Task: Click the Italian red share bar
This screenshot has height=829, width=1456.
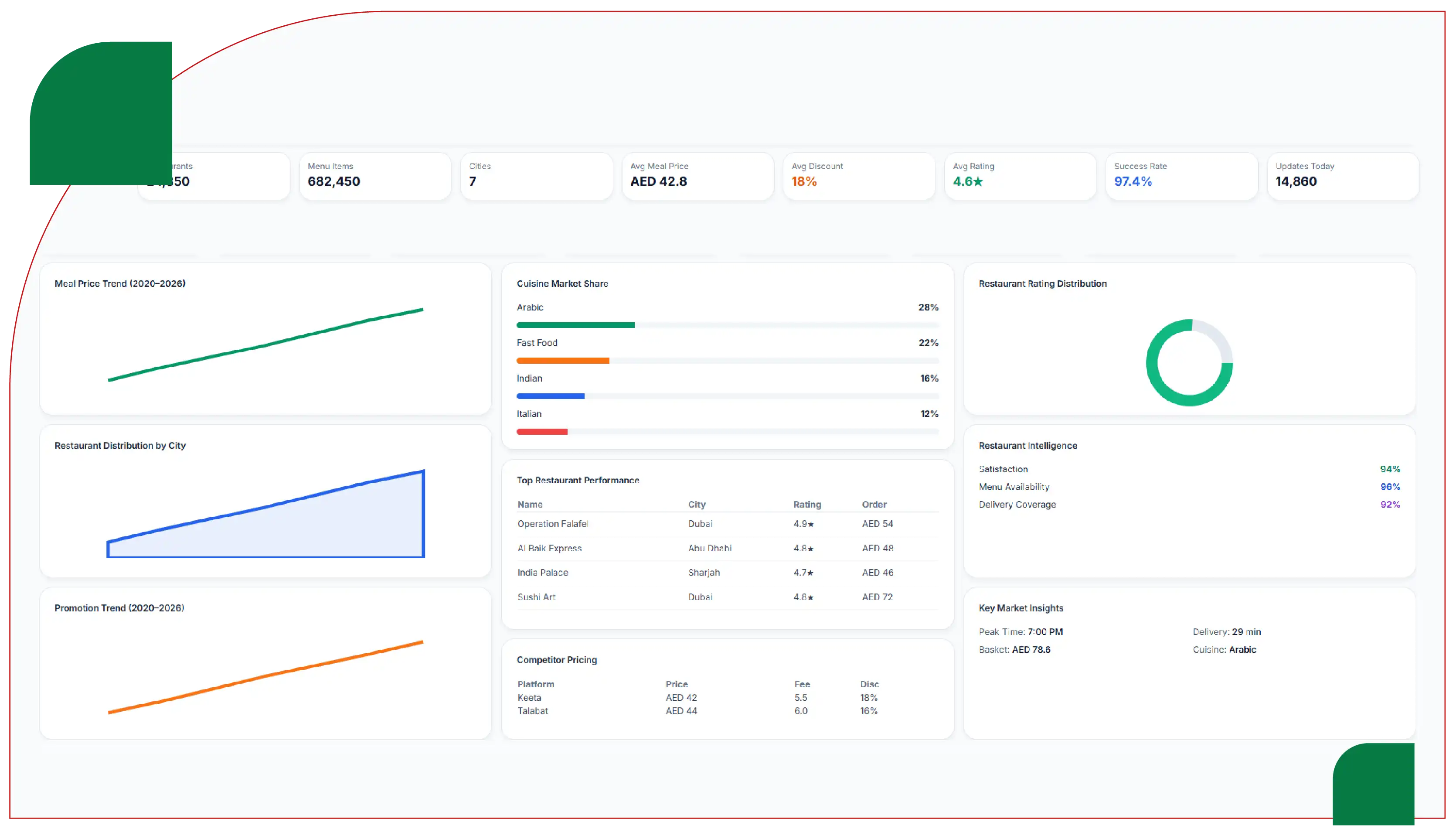Action: [x=542, y=432]
